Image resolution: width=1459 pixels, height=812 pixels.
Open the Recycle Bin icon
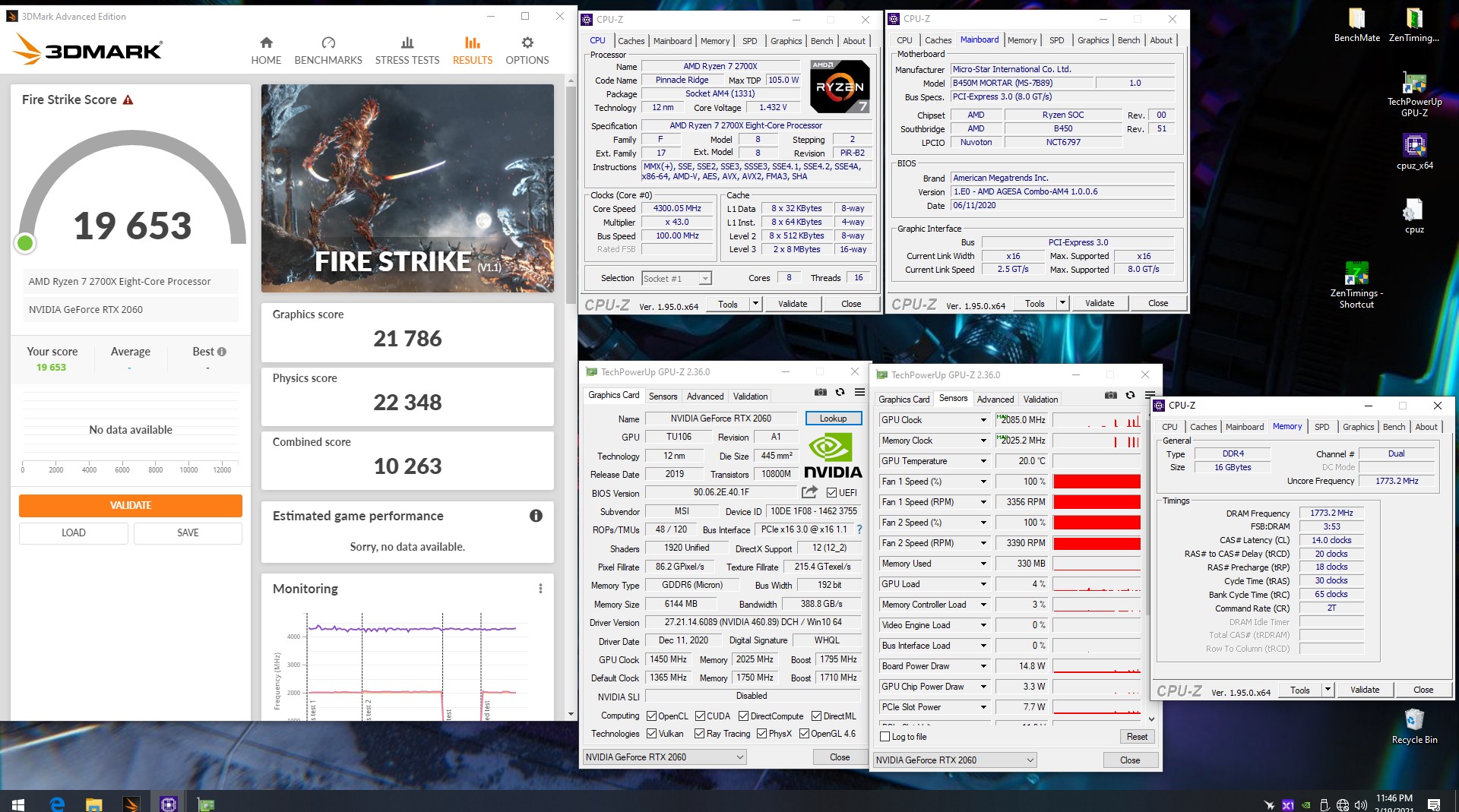tap(1414, 726)
